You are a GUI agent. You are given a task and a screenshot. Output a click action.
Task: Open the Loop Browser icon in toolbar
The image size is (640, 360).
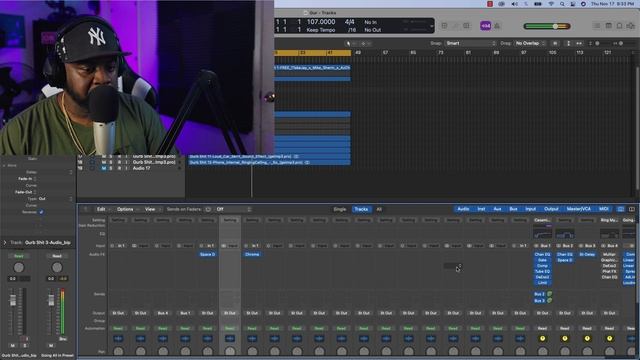(x=620, y=26)
